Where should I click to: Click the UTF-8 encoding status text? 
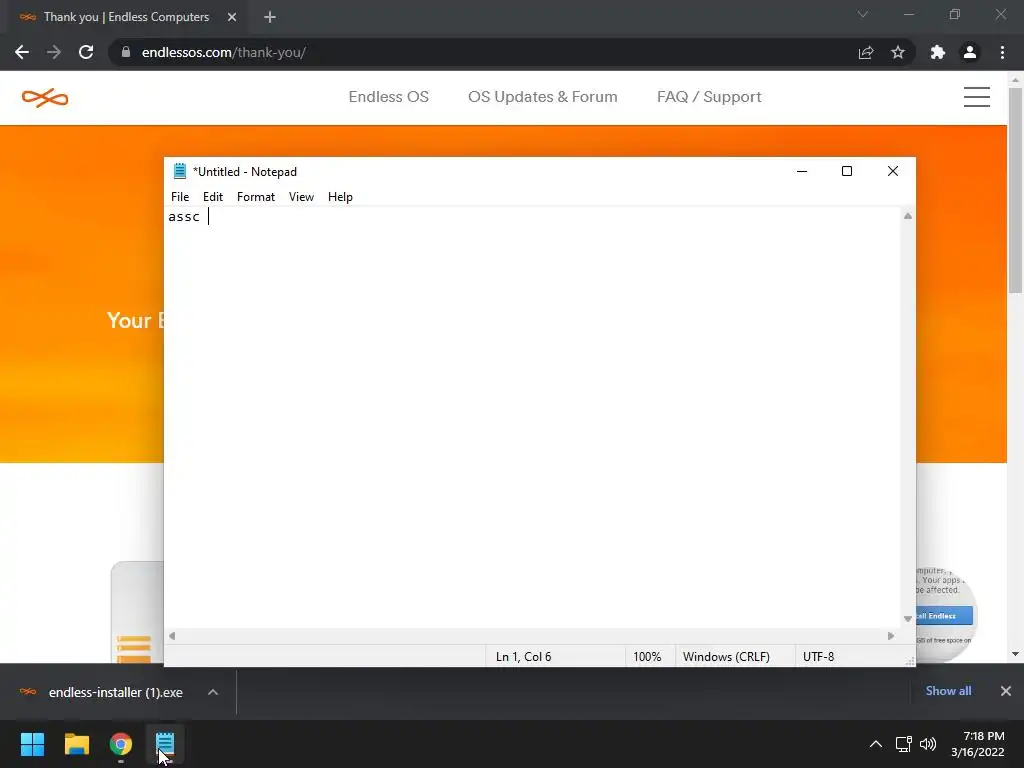coord(818,657)
